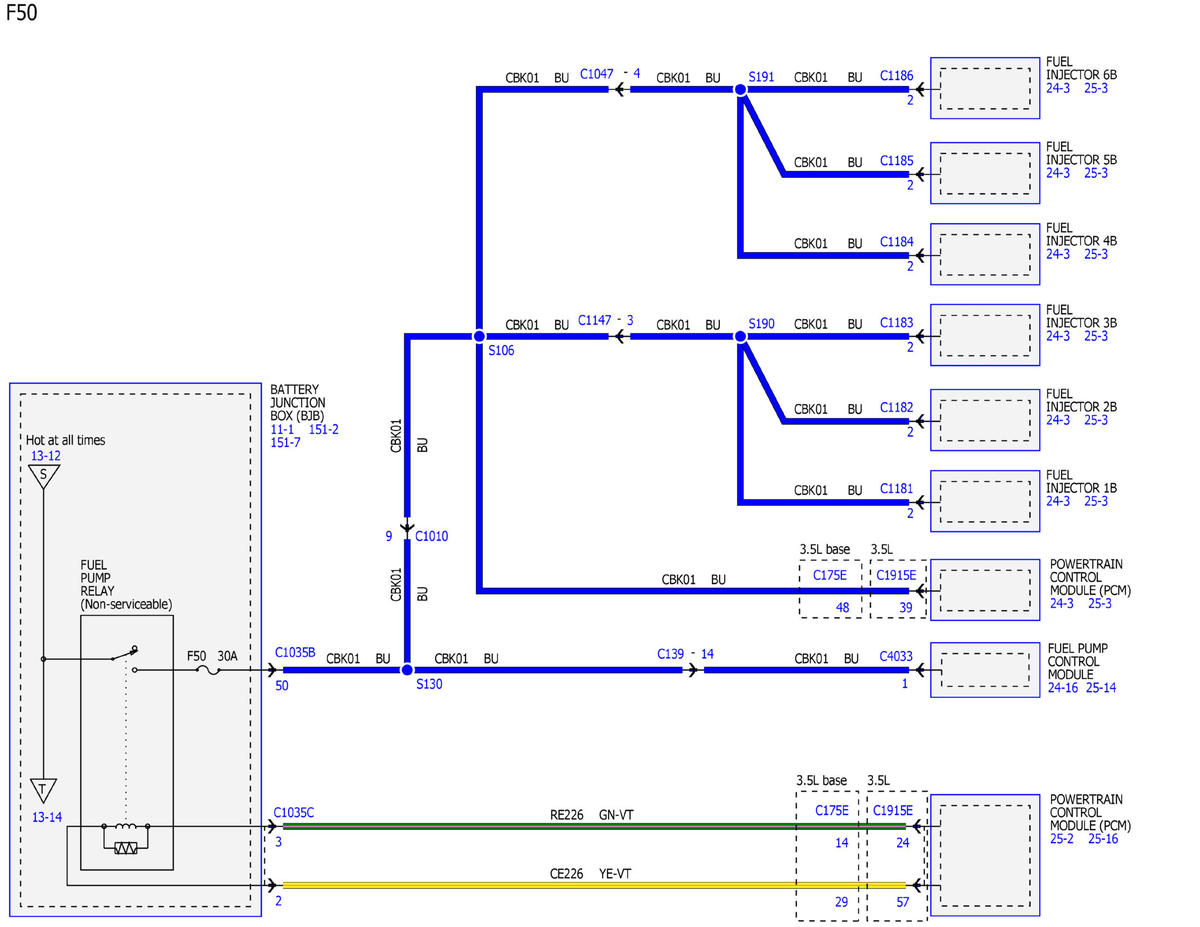Click connector label C1184 for injector 4B
Viewport: 1200px width, 927px height.
tap(897, 242)
